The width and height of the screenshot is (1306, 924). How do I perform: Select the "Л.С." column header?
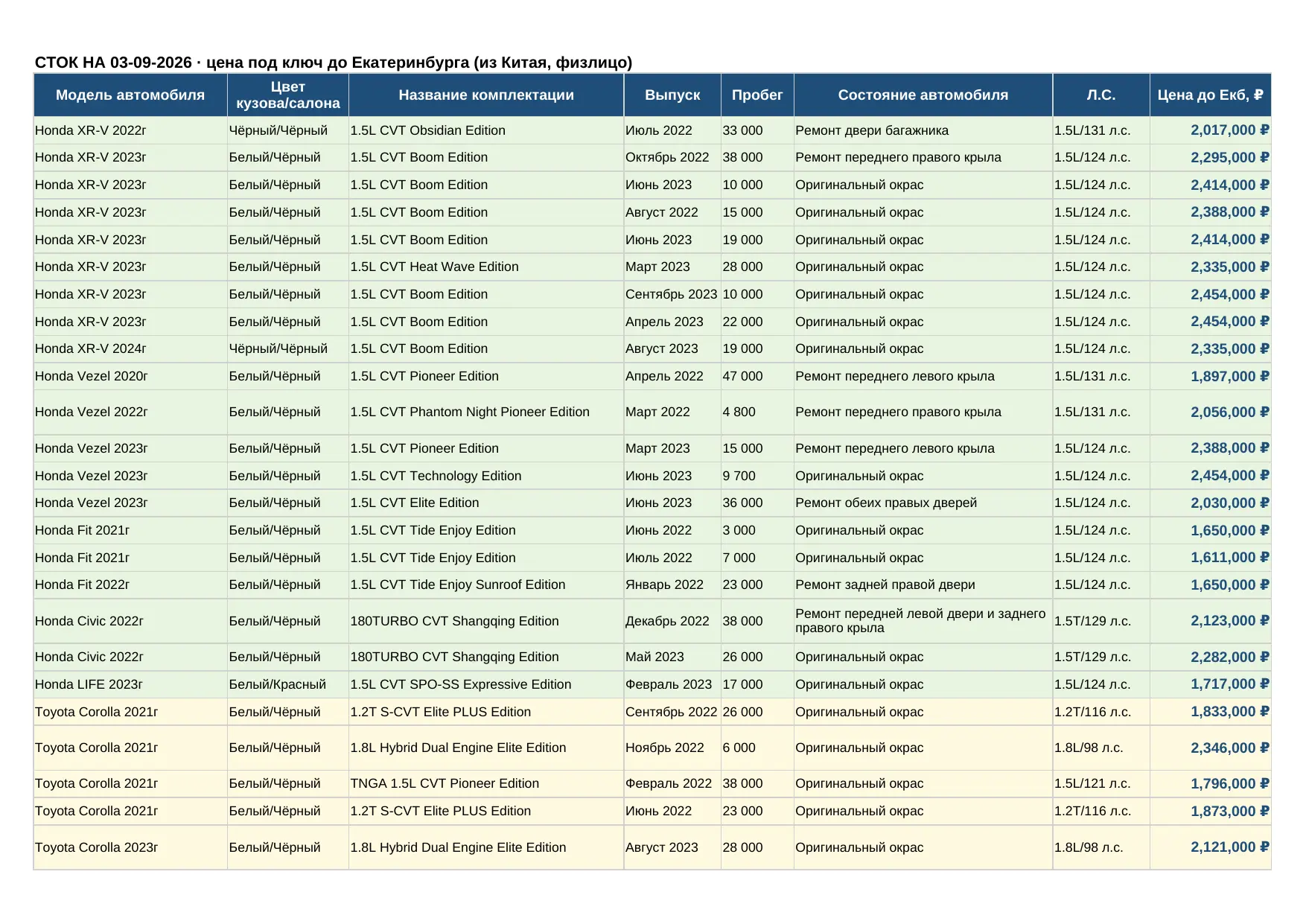point(1101,95)
